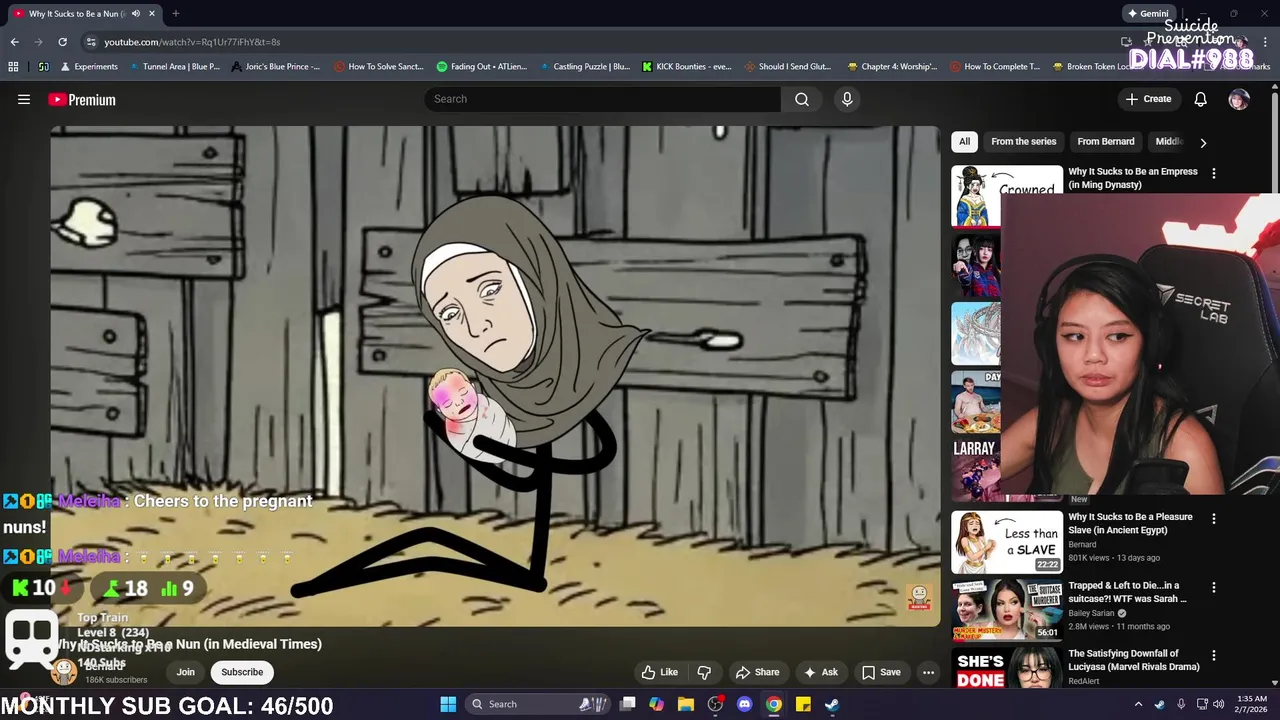
Task: Open the Chrome apps grid
Action: 13,67
